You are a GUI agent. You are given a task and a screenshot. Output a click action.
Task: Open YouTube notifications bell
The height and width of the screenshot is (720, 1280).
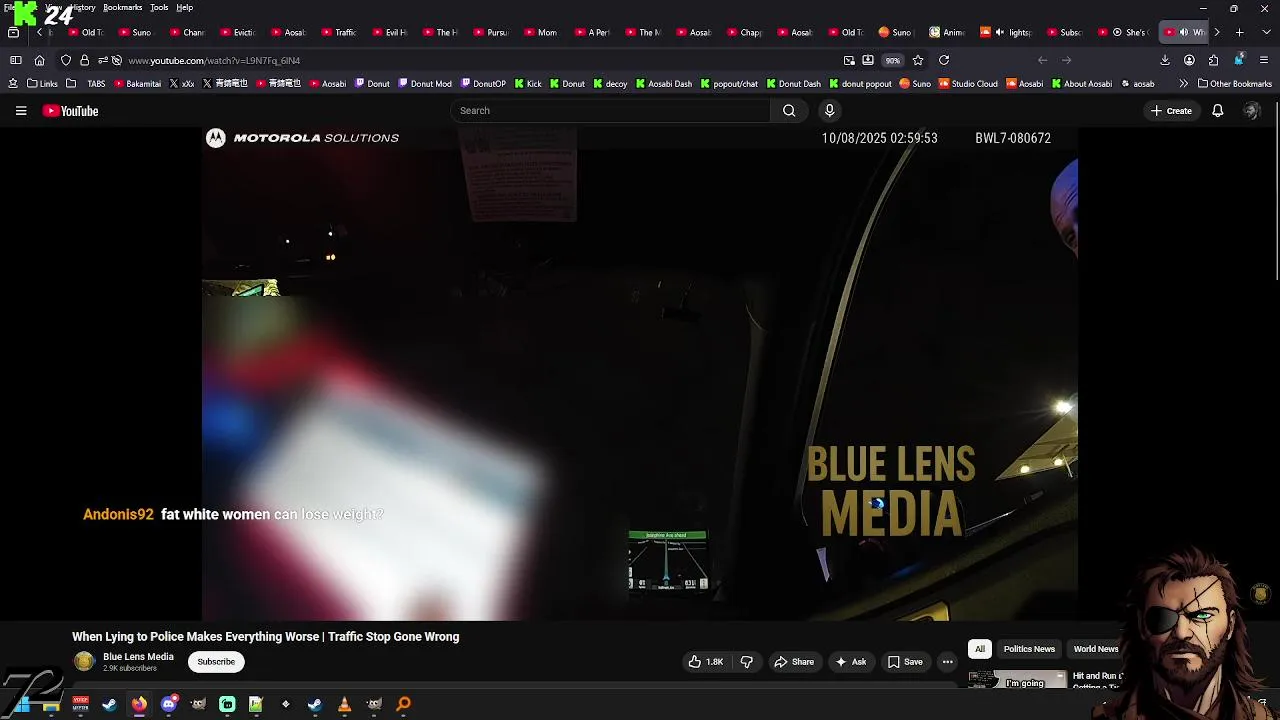[x=1217, y=111]
